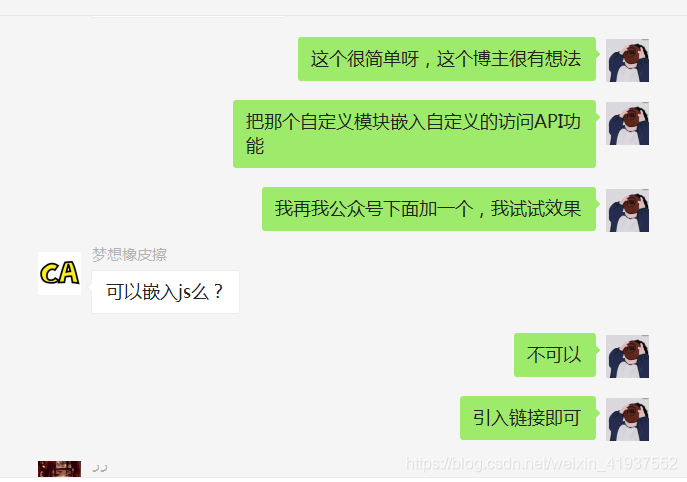
Task: Click the text '我试试效果' in third bubble
Action: pyautogui.click(x=536, y=209)
